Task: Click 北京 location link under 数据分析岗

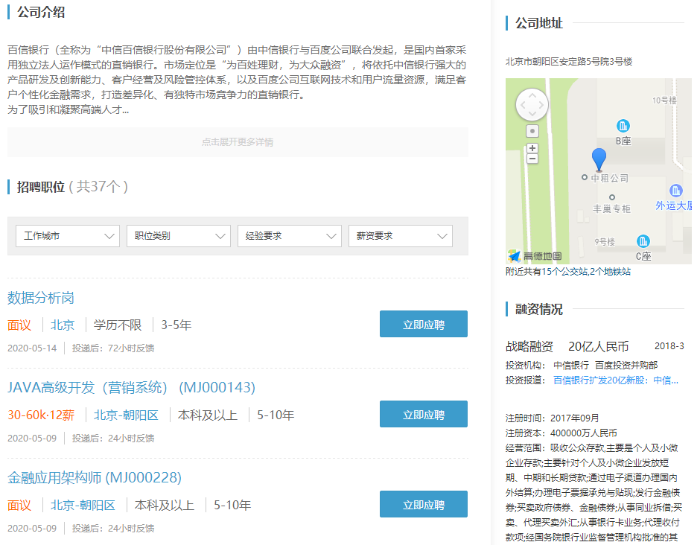Action: pos(62,325)
